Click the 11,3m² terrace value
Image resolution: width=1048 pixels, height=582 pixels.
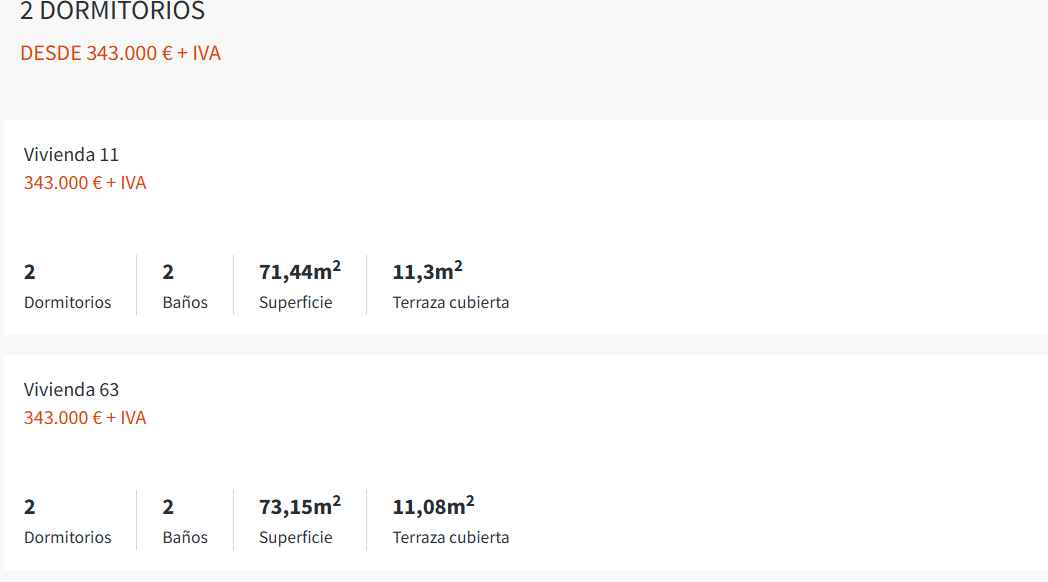(427, 271)
